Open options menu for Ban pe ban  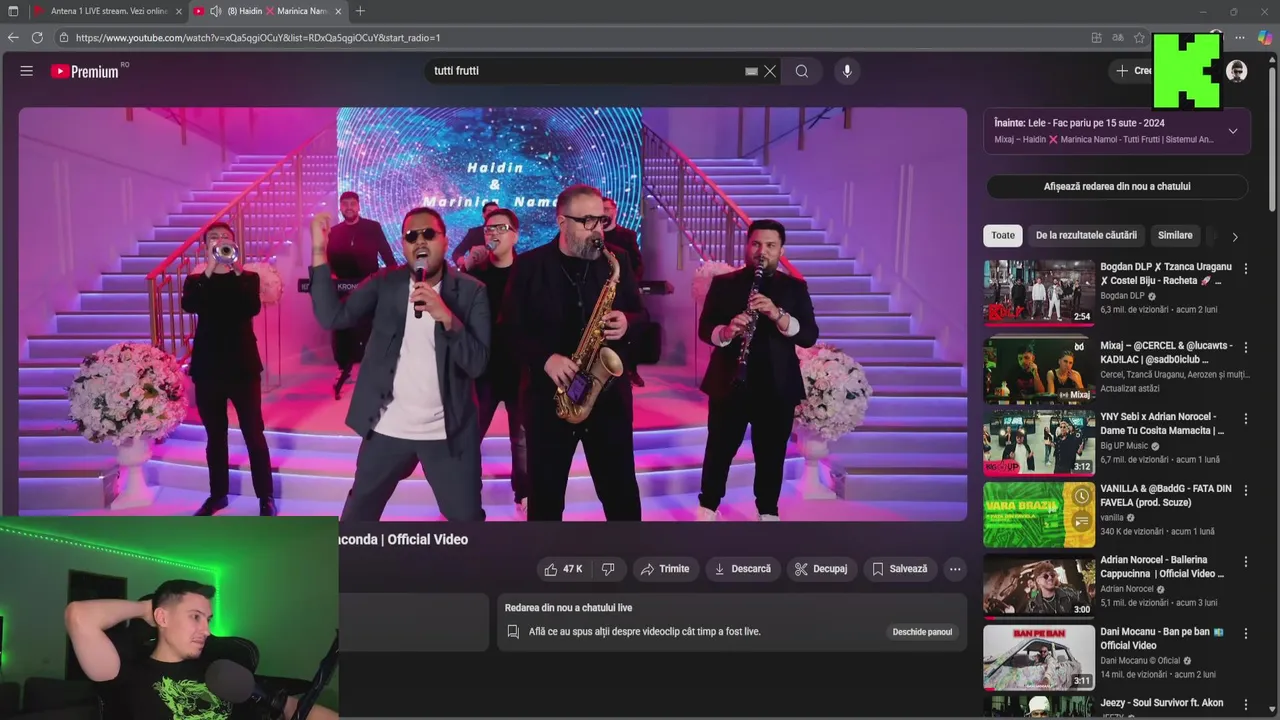pos(1246,633)
